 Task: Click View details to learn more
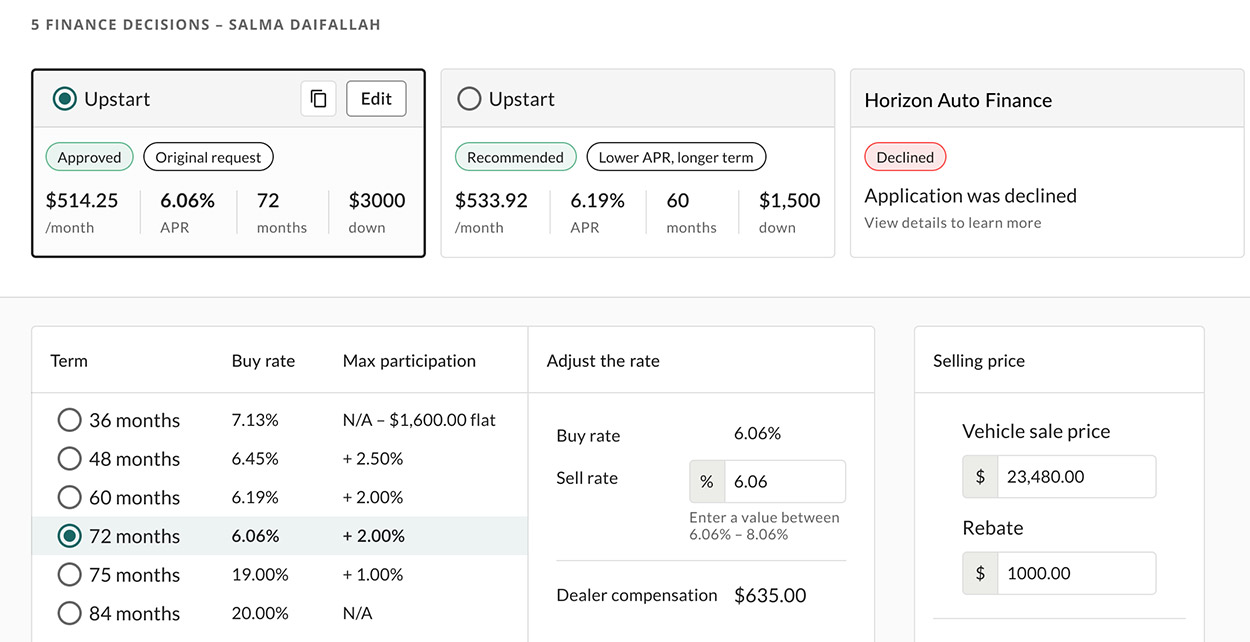[953, 223]
